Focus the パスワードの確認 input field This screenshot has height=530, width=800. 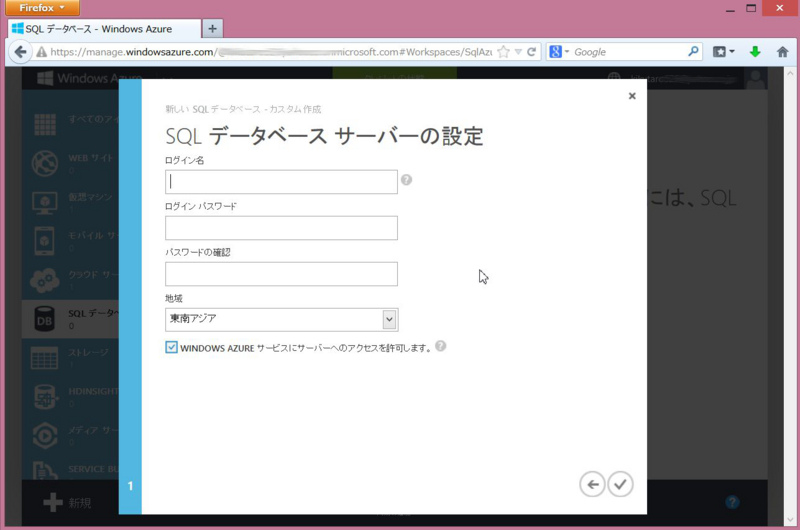point(281,273)
